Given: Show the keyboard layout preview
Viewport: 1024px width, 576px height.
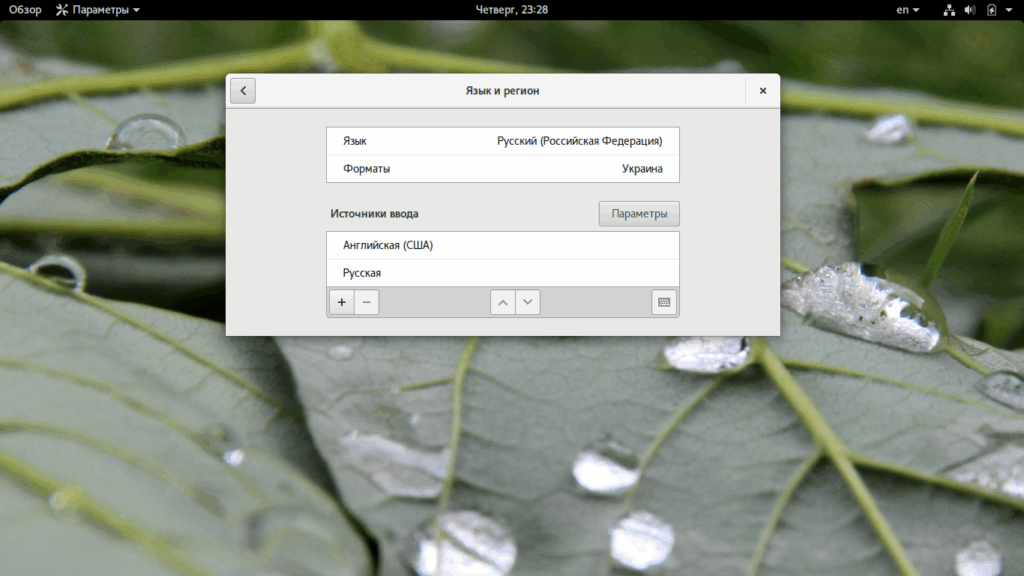Looking at the screenshot, I should (664, 302).
